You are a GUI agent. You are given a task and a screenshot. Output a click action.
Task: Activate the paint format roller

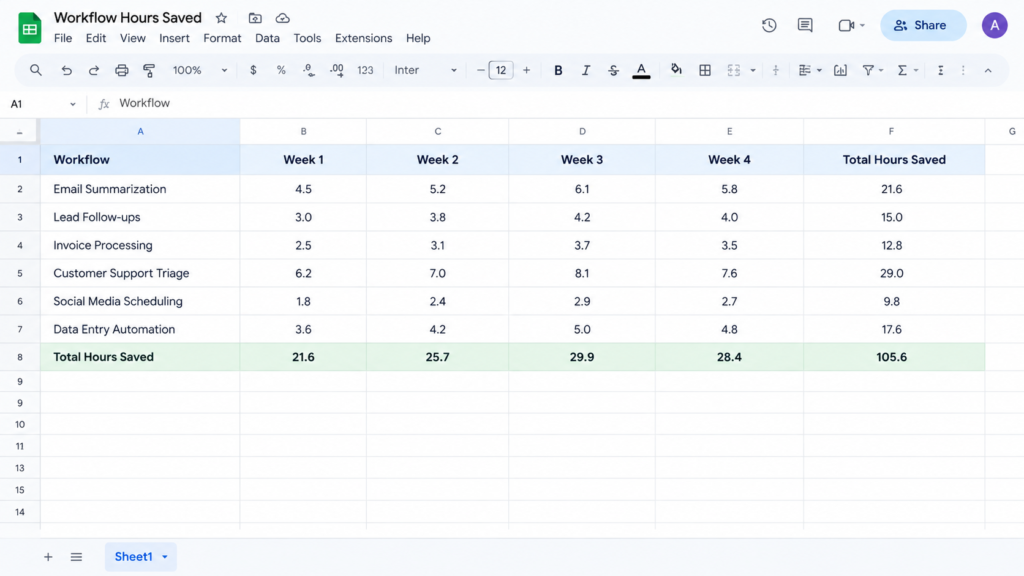(149, 70)
